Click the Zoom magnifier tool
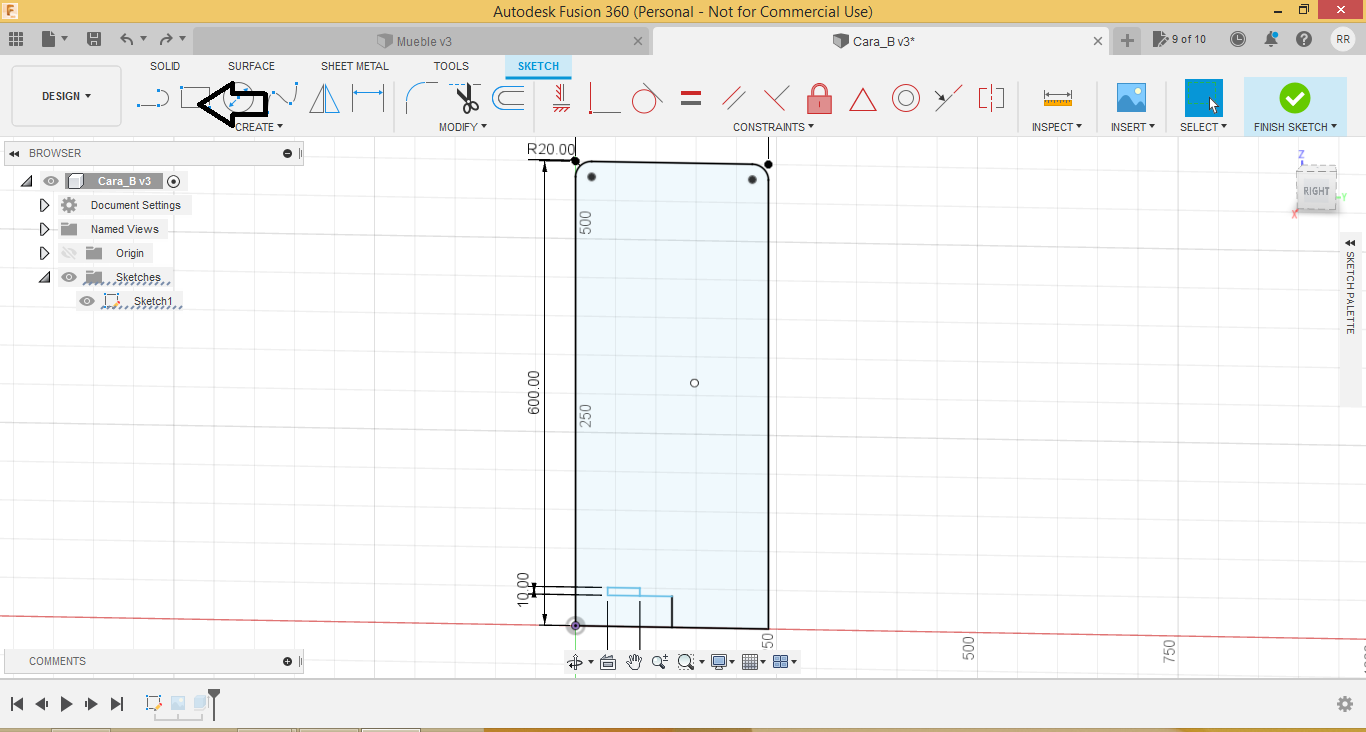 click(660, 662)
